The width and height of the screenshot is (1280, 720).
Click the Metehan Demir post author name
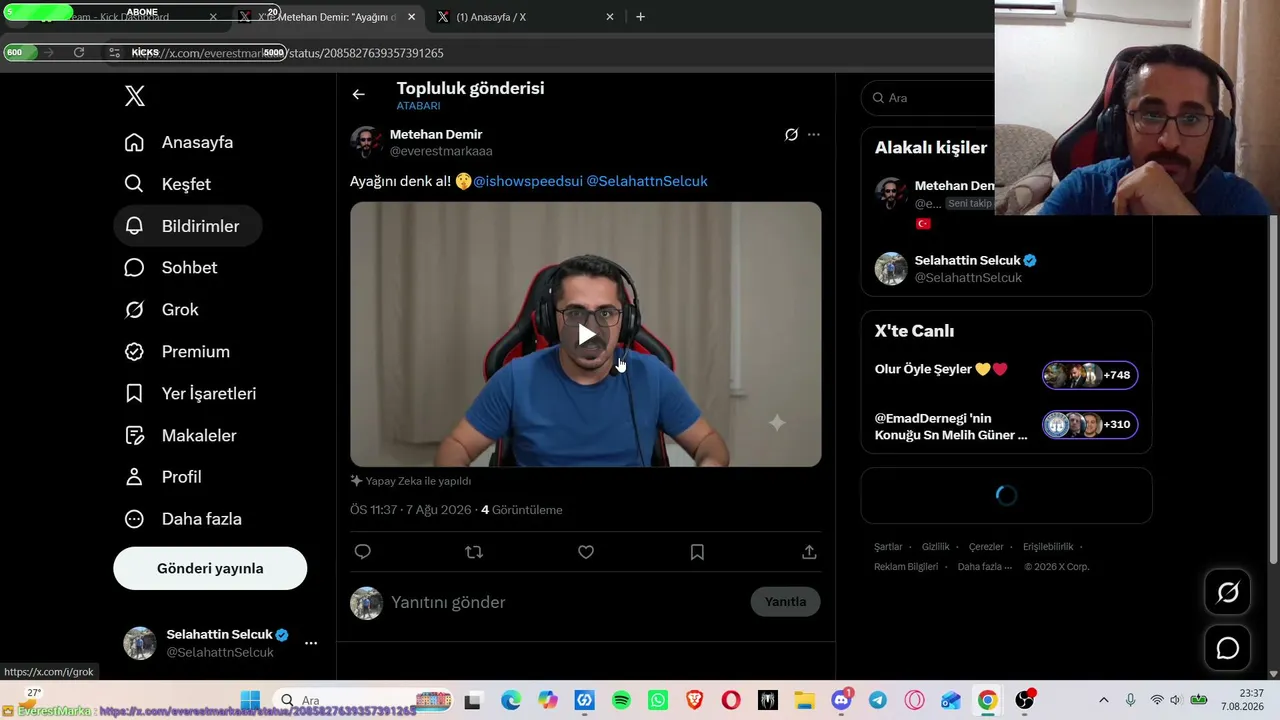[436, 134]
